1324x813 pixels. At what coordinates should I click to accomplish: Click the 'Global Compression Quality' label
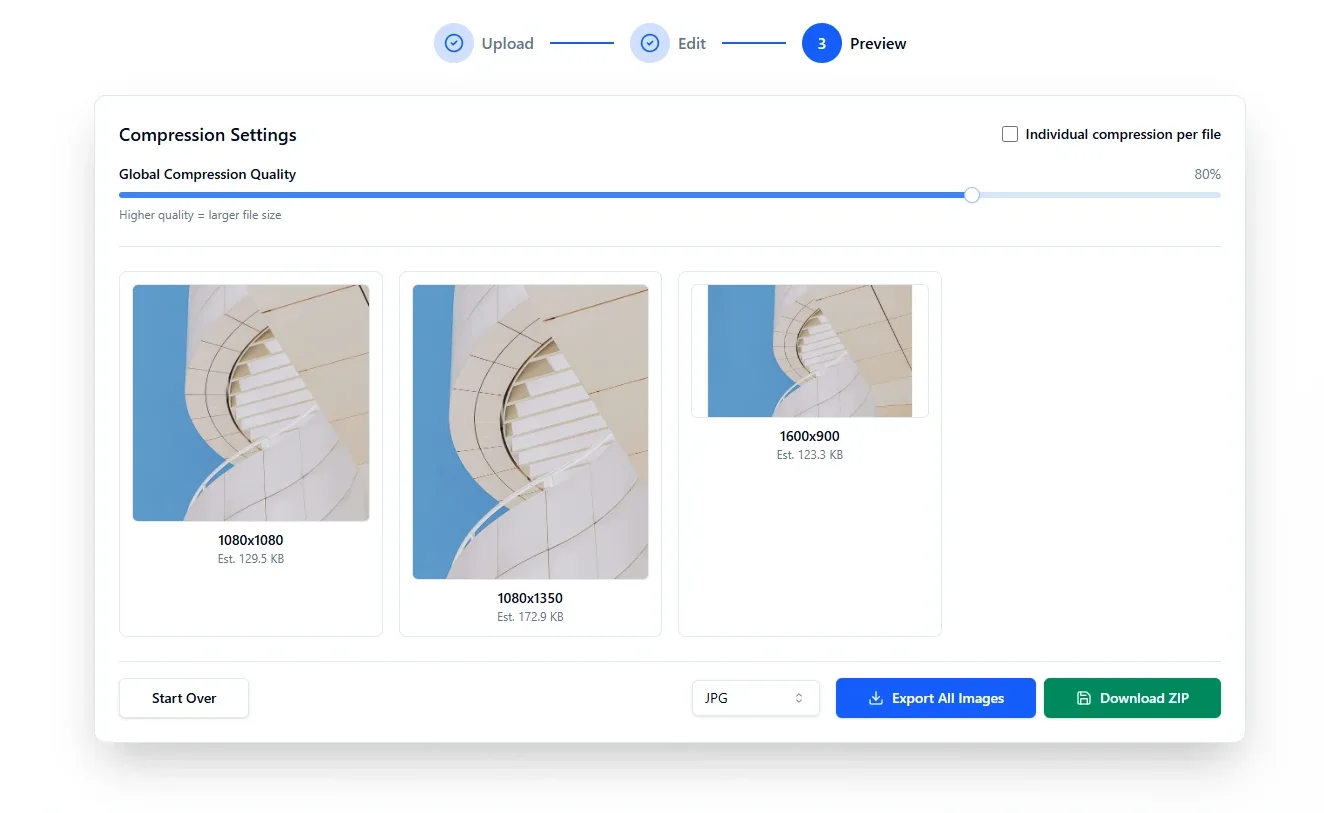tap(208, 174)
